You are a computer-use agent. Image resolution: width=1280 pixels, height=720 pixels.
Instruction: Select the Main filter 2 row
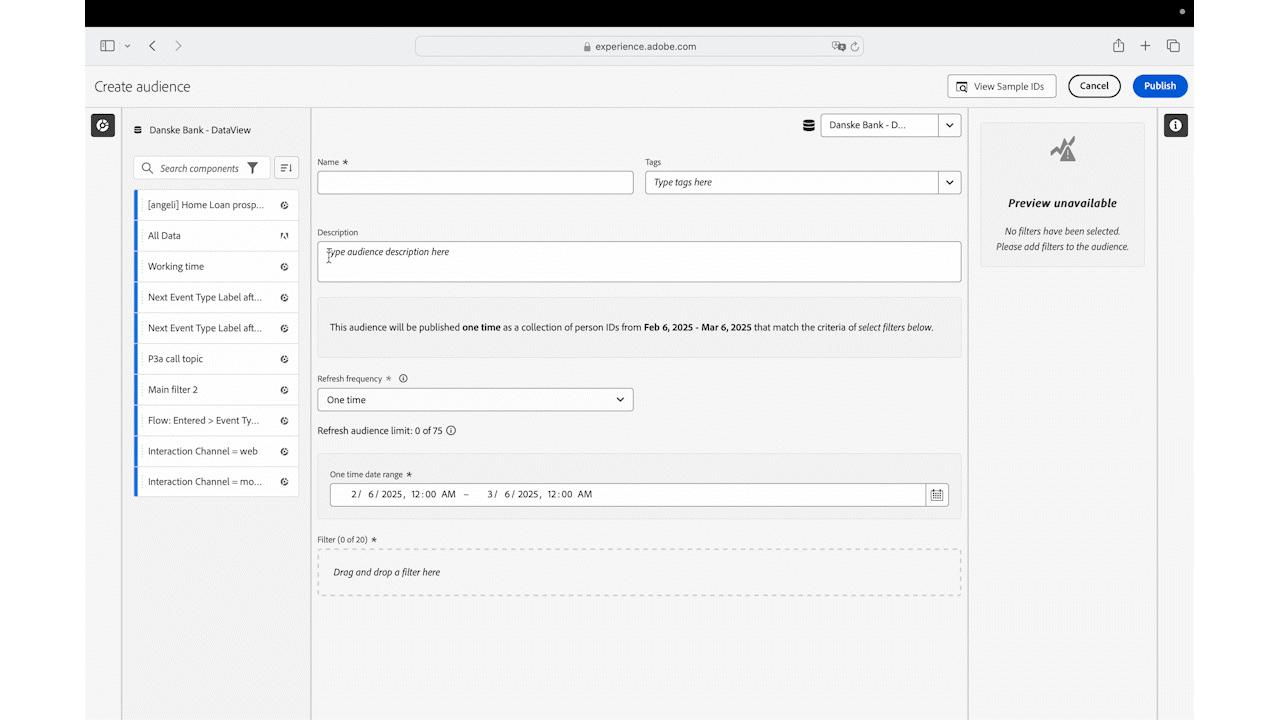[216, 390]
